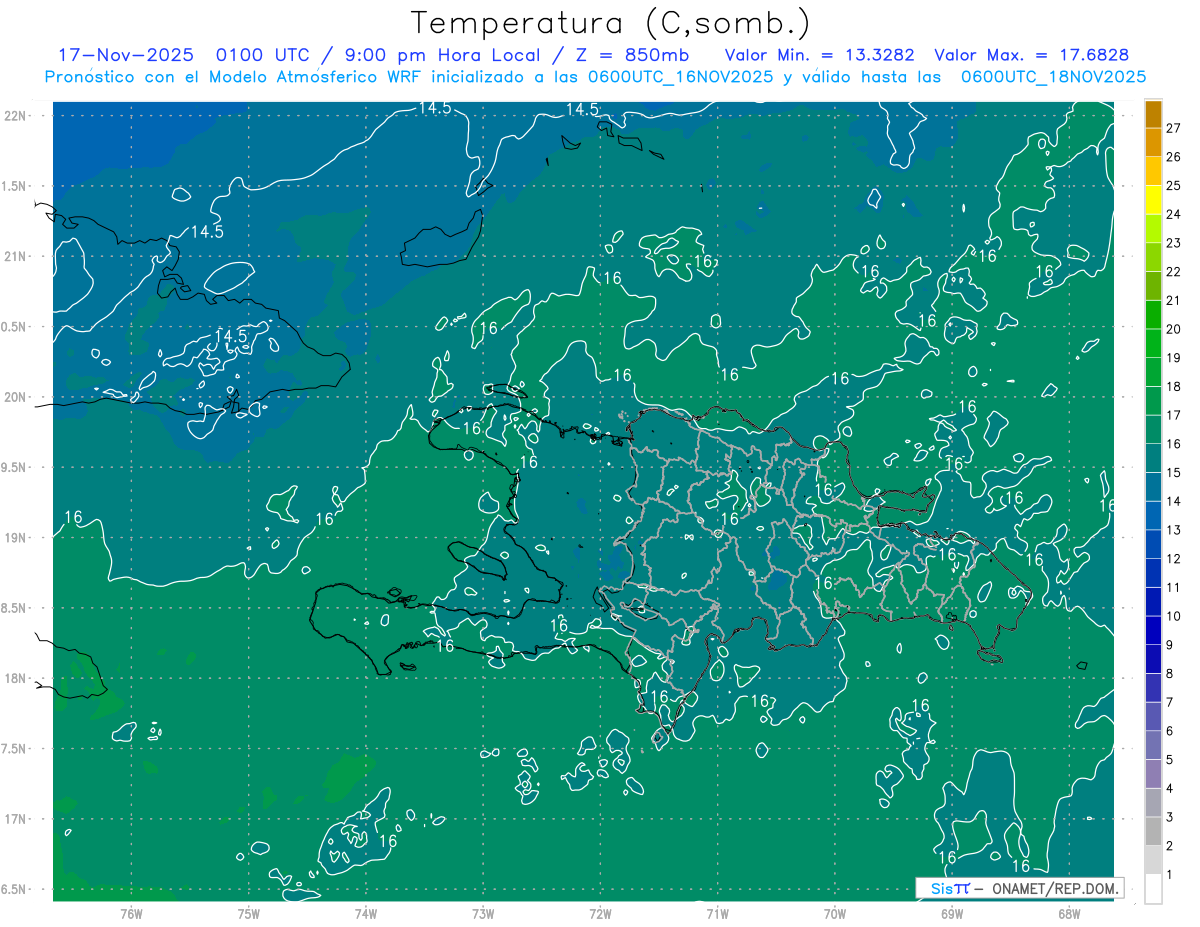Click the '18N' latitude axis label
Image resolution: width=1200 pixels, height=927 pixels.
[17, 678]
